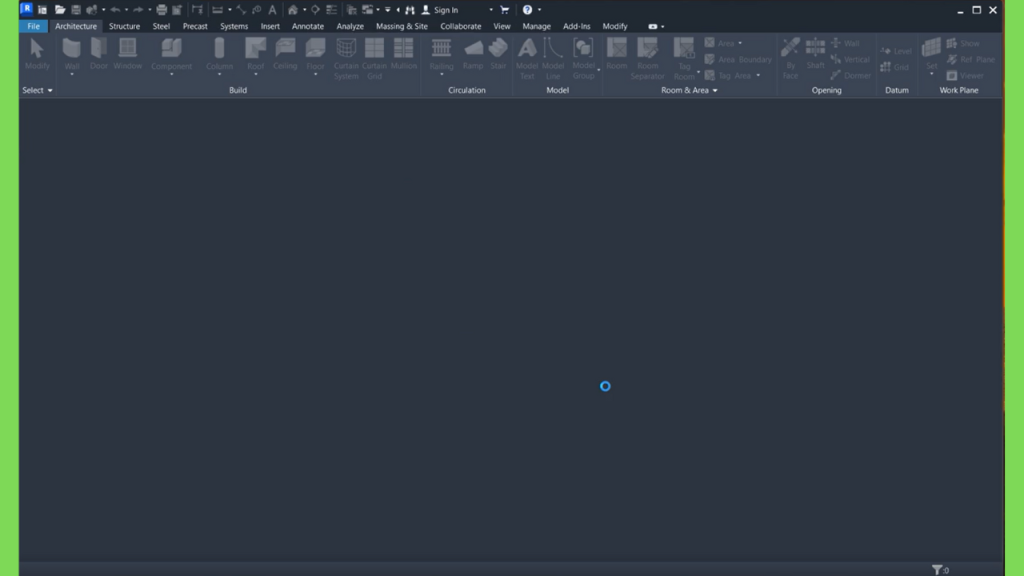Select the Window tool in Build panel
The image size is (1024, 576).
pyautogui.click(x=128, y=53)
